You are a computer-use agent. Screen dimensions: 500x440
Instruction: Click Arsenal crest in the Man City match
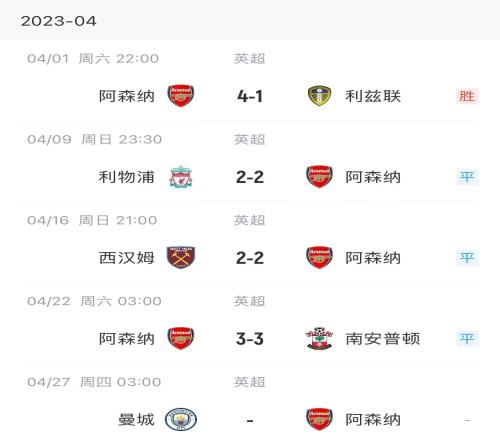pos(319,419)
